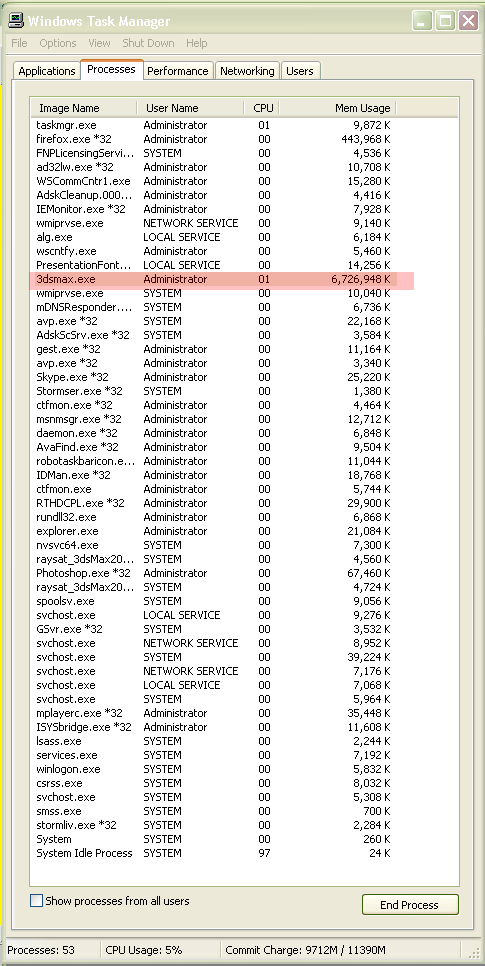The image size is (485, 966).
Task: Switch to the Networking tab
Action: pos(247,71)
